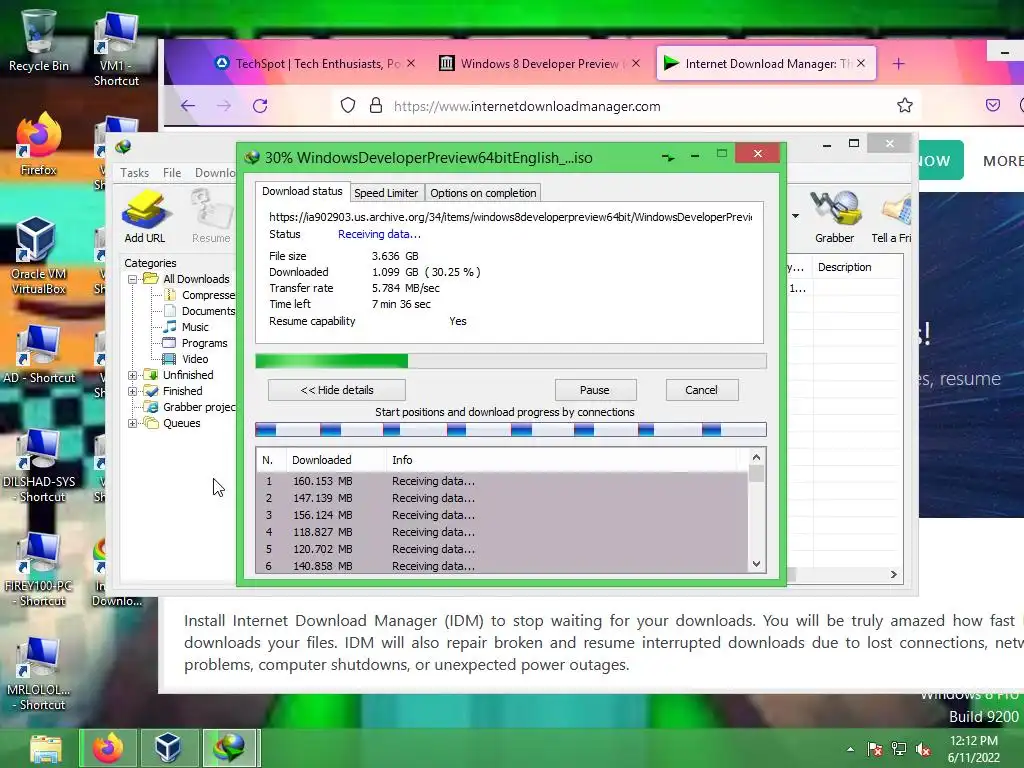Switch to Internet Download Manager in taskbar
Viewport: 1024px width, 768px height.
tap(230, 748)
